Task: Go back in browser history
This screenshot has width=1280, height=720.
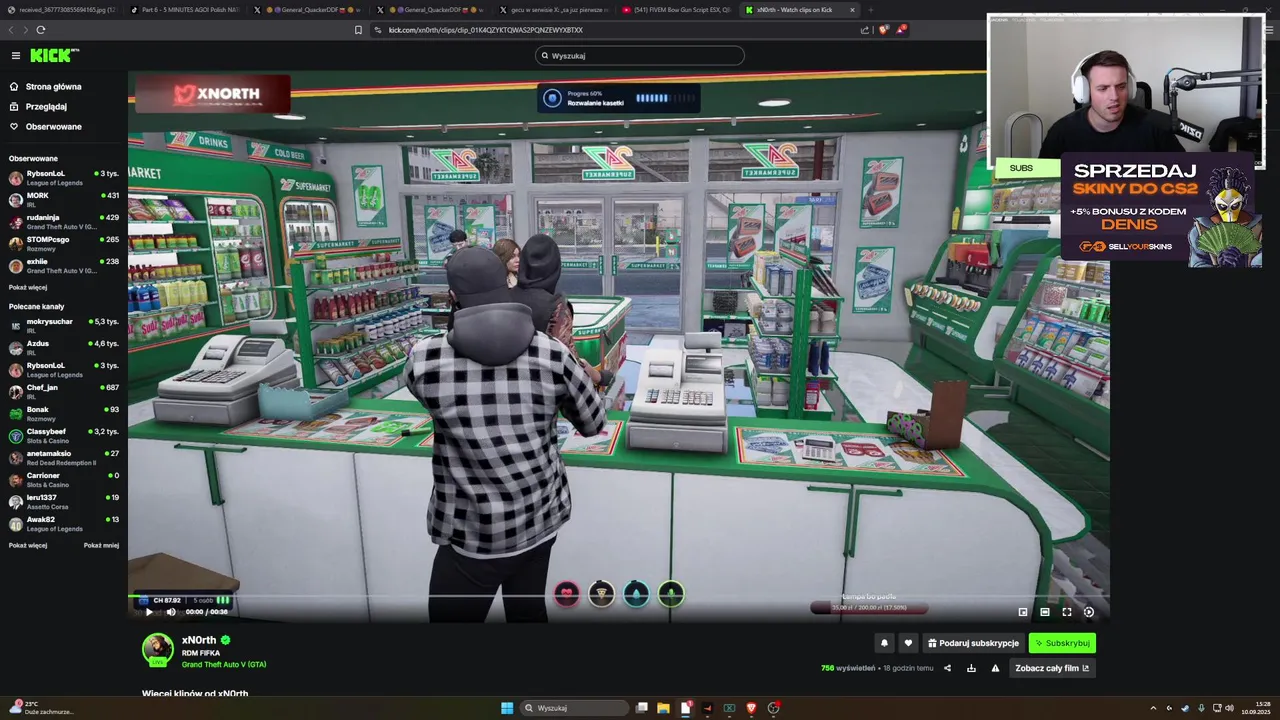Action: (x=12, y=30)
